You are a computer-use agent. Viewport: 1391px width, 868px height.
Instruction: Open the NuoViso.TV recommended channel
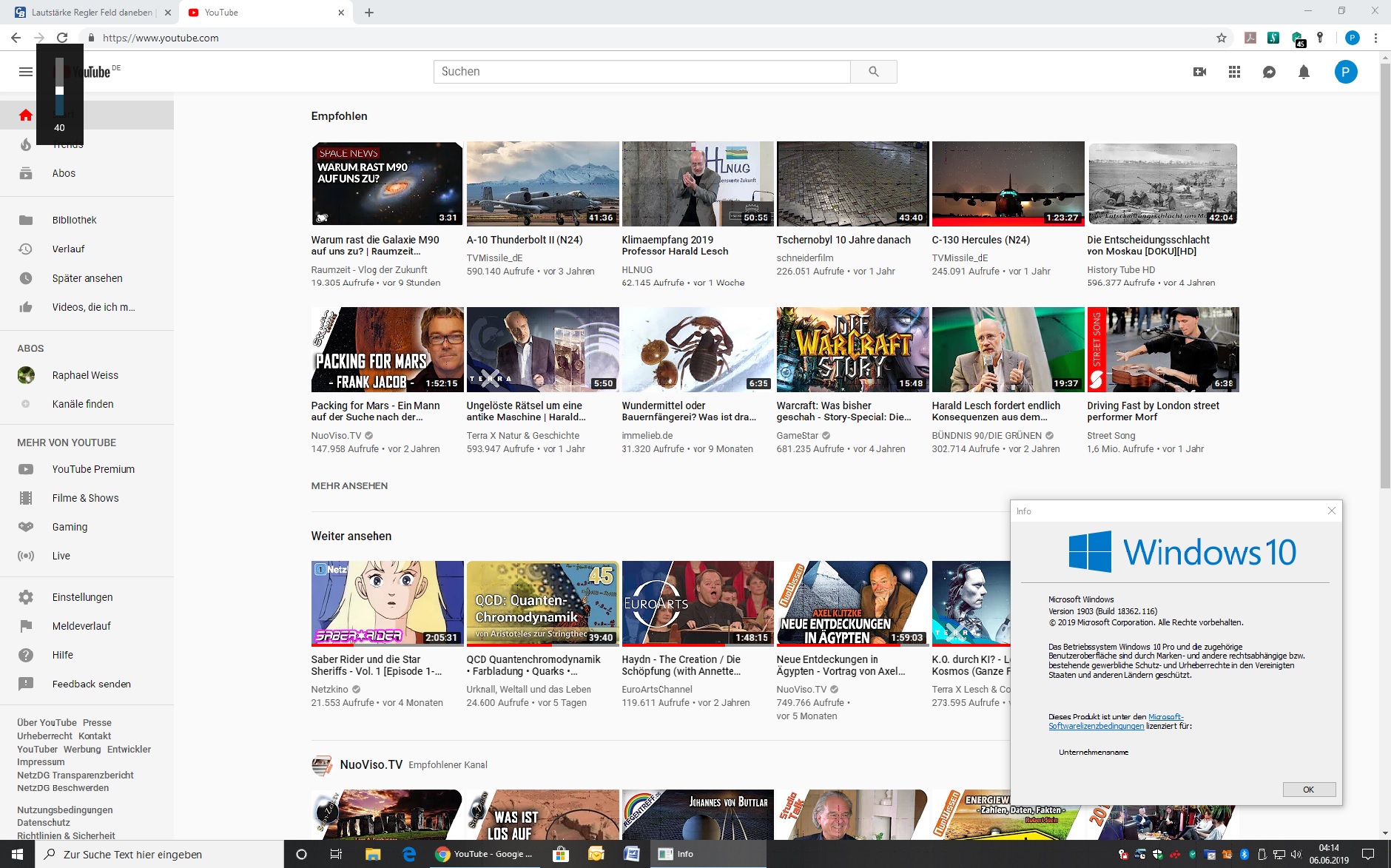[x=371, y=764]
